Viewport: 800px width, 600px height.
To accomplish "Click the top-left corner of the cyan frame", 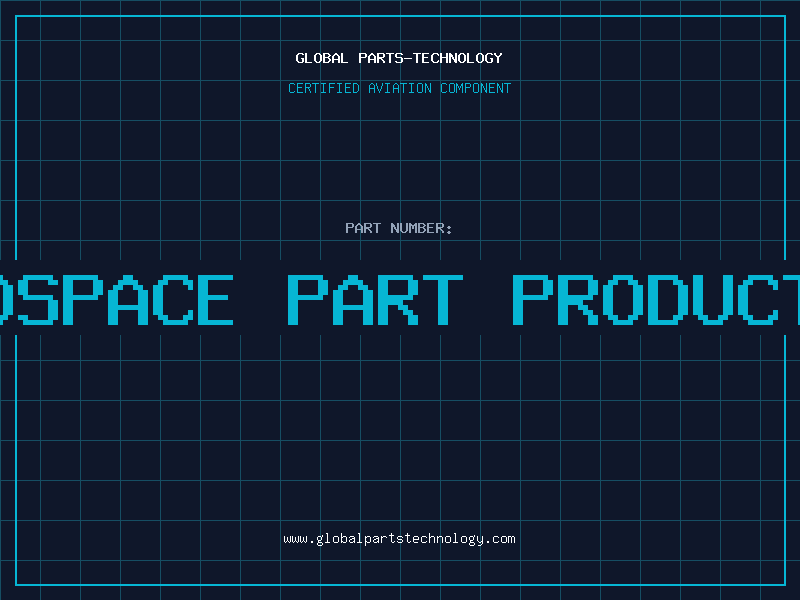I will point(16,16).
